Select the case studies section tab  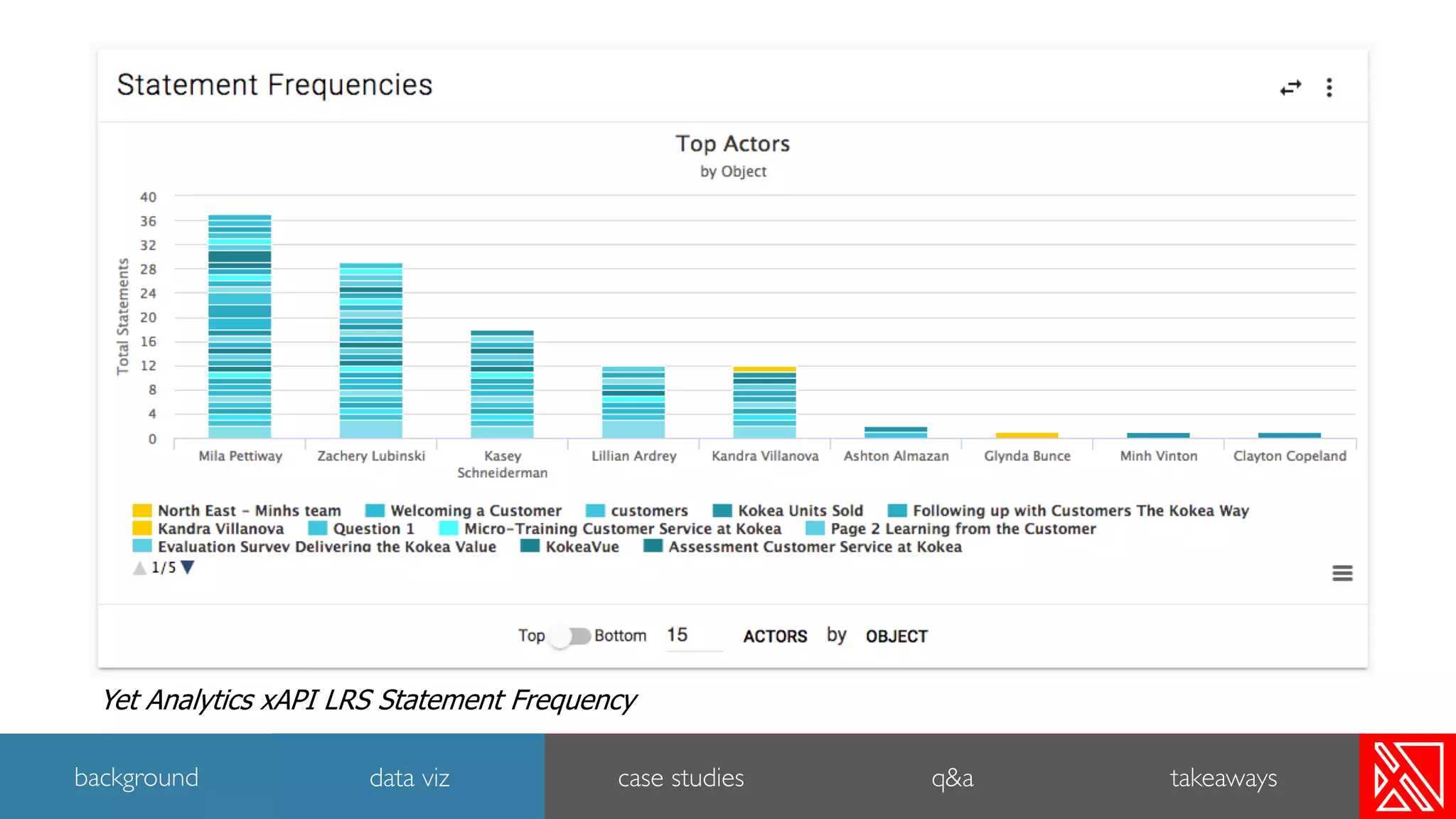(x=681, y=777)
